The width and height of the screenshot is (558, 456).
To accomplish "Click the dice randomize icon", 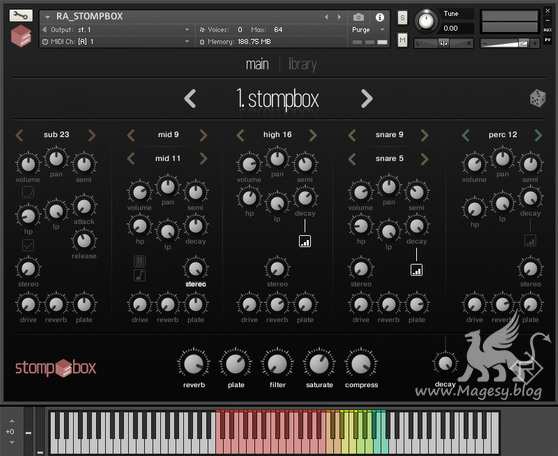I will 537,98.
